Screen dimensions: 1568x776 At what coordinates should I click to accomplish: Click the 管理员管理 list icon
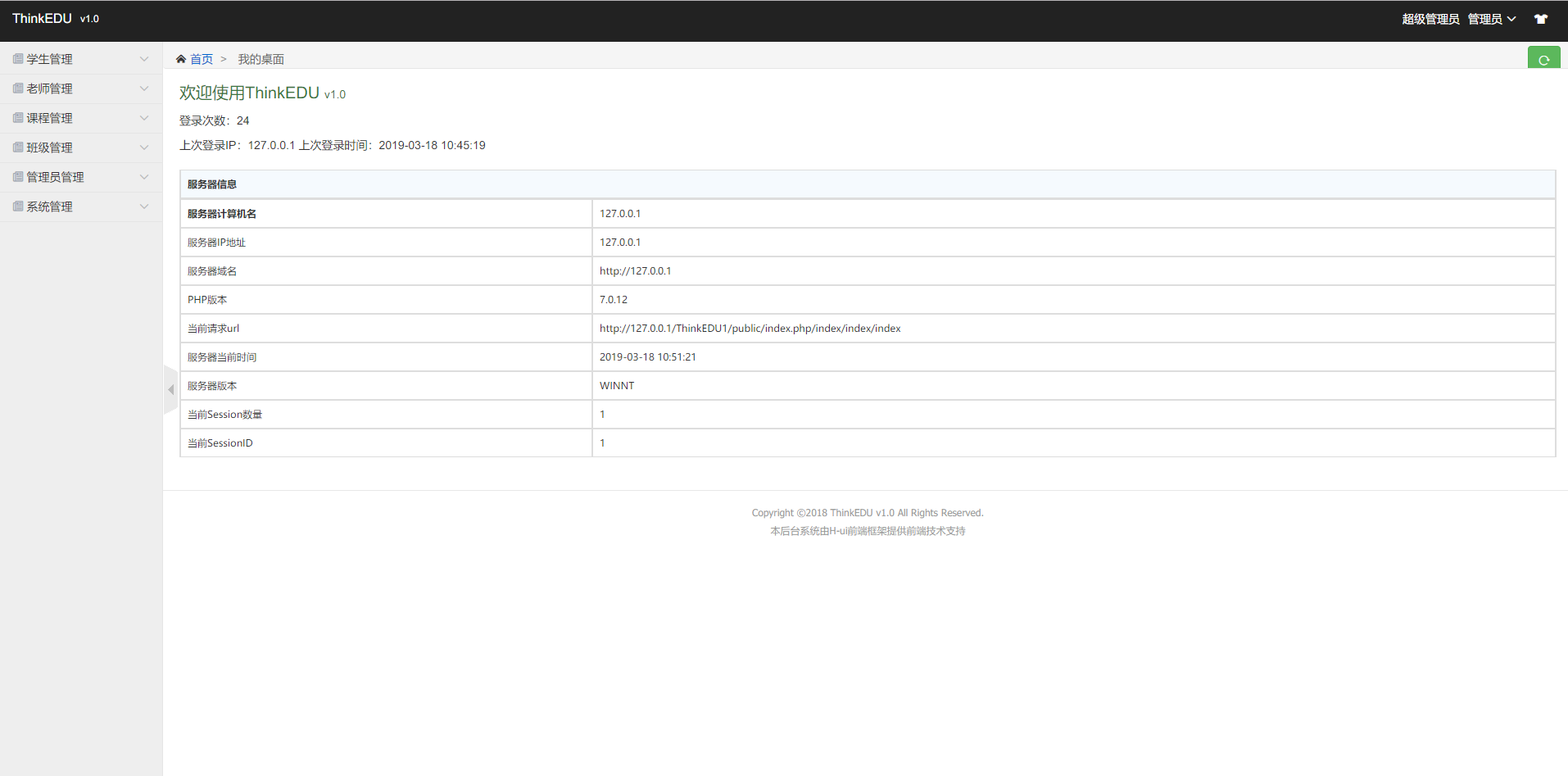(x=18, y=177)
